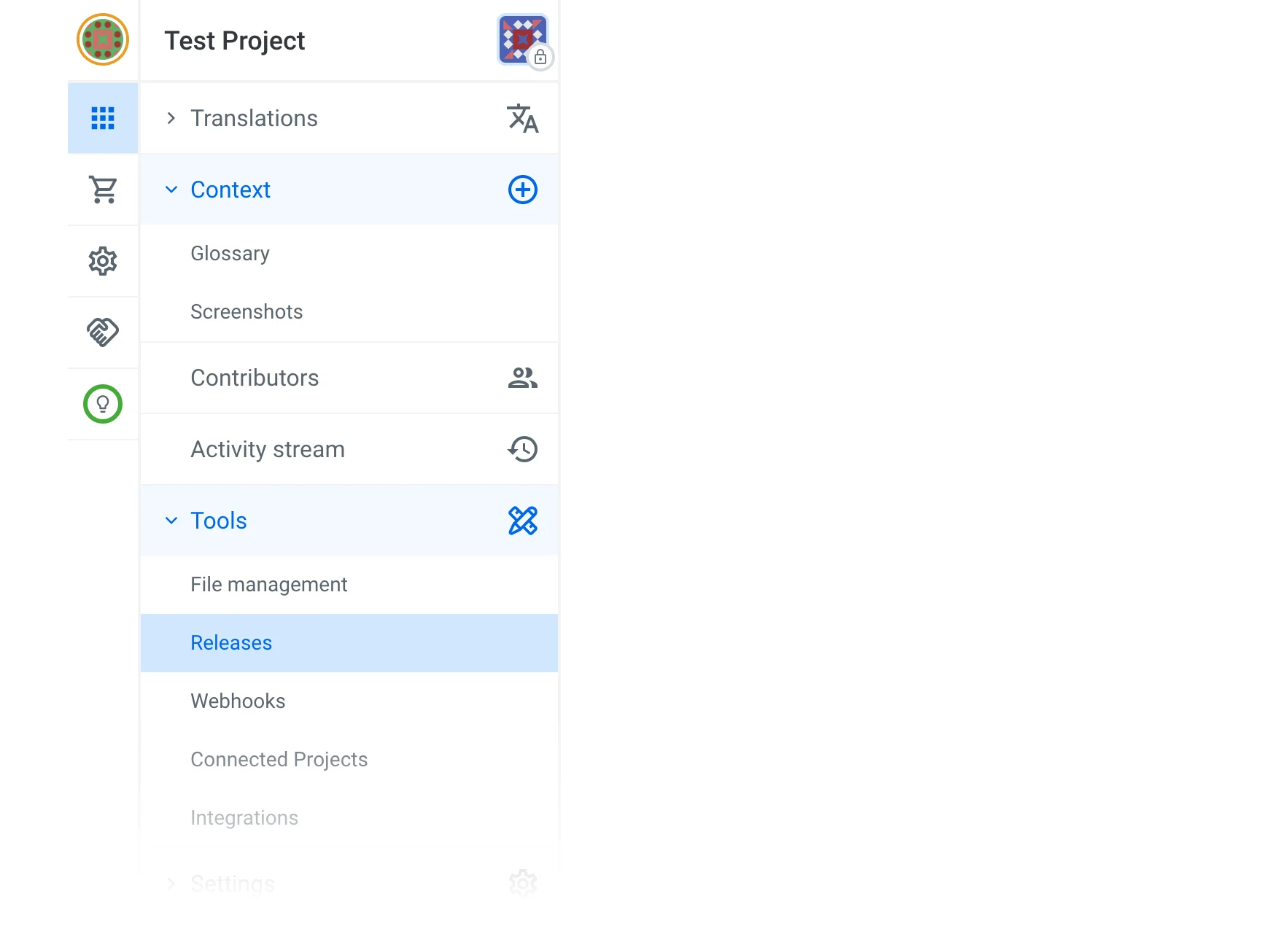Click the green lightbulb ideas icon
The width and height of the screenshot is (1288, 926).
click(103, 404)
